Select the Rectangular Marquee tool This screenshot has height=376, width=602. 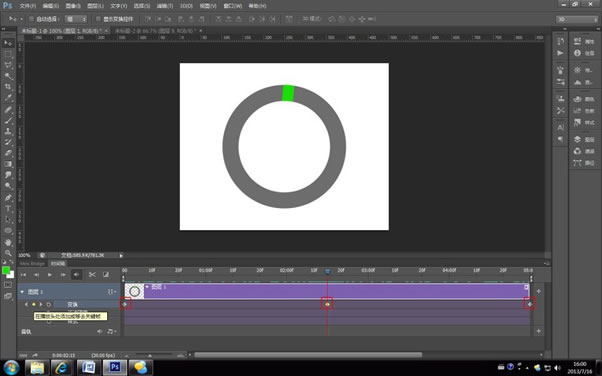pos(8,54)
